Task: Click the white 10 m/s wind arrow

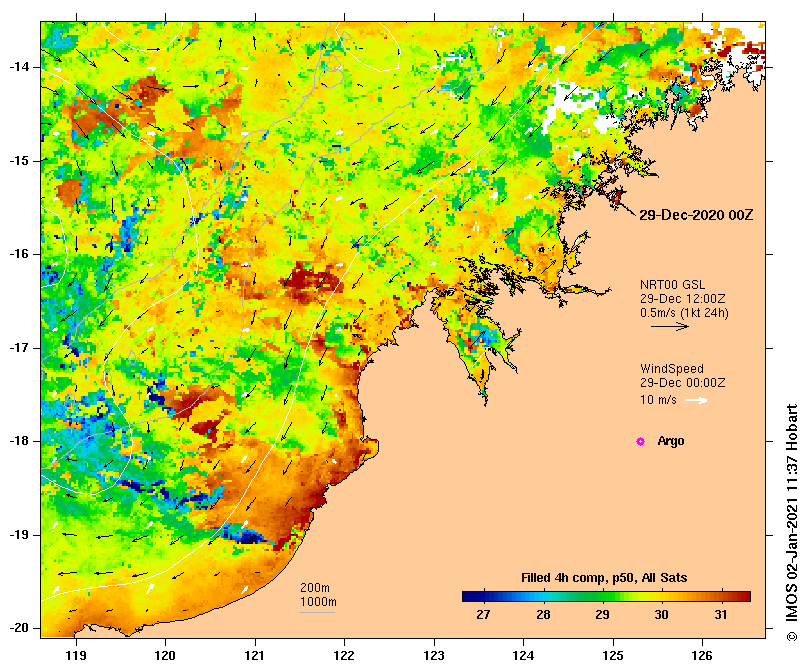Action: (696, 400)
